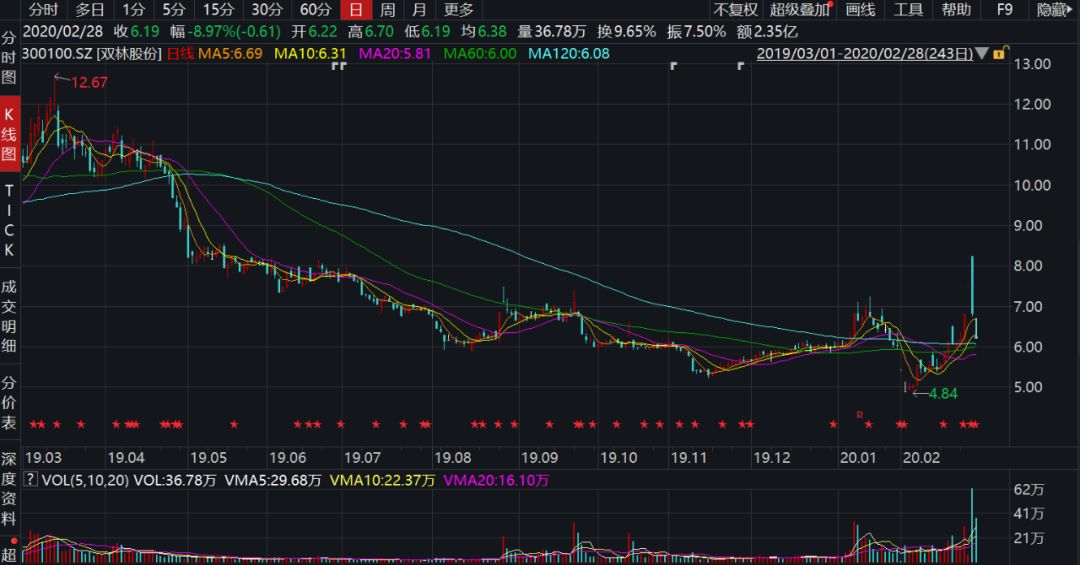Open 分价表 in the left sidebar
The width and height of the screenshot is (1080, 565).
(x=10, y=403)
